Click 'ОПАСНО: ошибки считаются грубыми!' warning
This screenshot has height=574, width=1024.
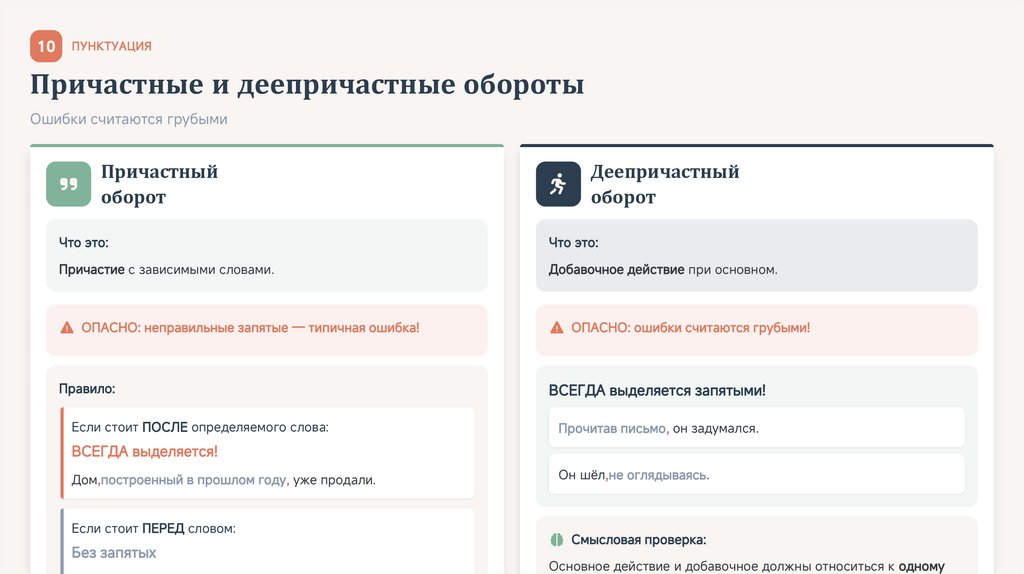click(690, 328)
